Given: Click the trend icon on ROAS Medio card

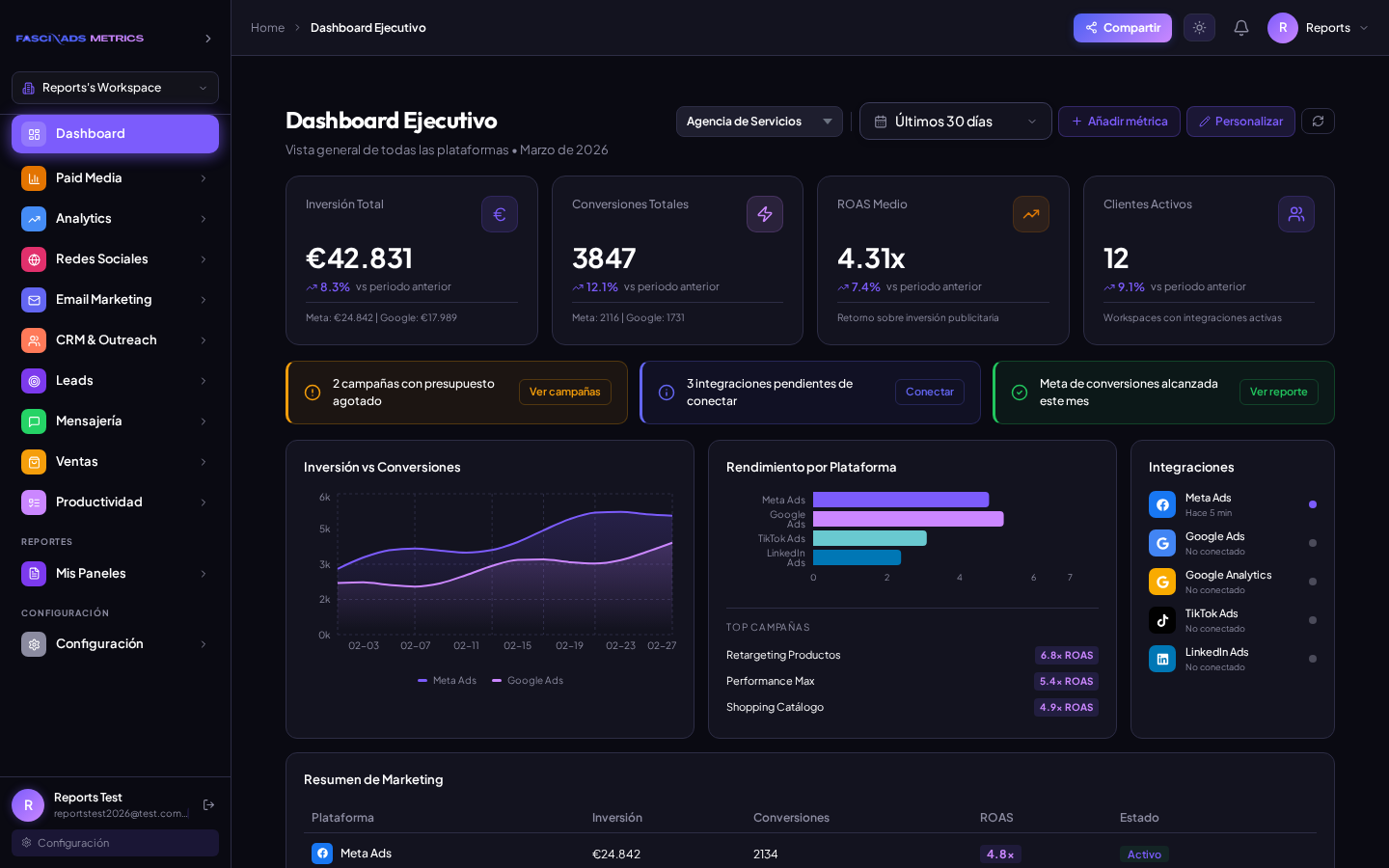Looking at the screenshot, I should (1031, 214).
